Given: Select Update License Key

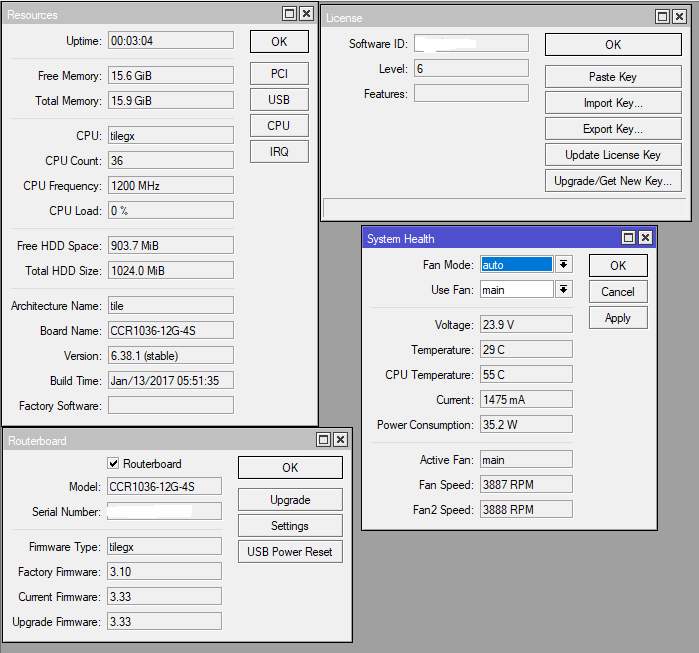Looking at the screenshot, I should click(613, 155).
